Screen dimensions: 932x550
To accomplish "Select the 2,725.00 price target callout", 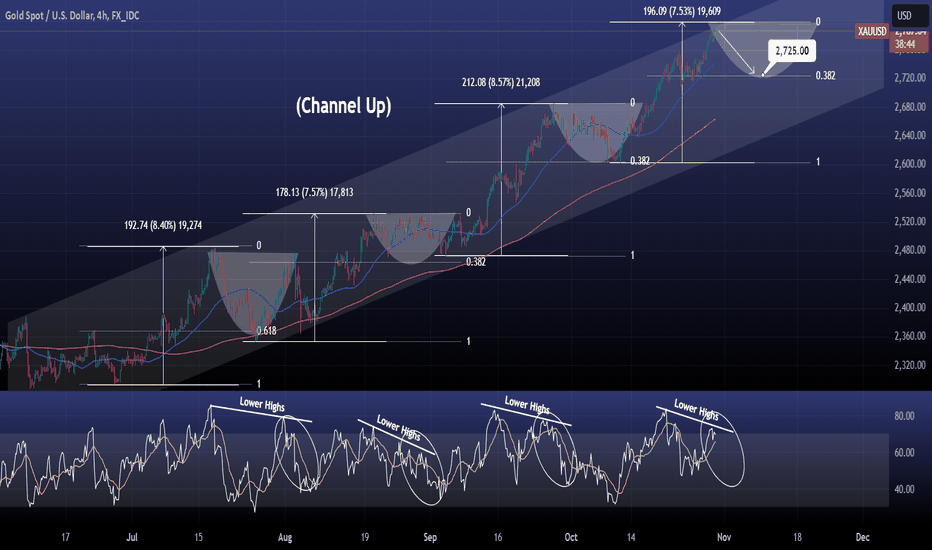I will click(x=792, y=51).
